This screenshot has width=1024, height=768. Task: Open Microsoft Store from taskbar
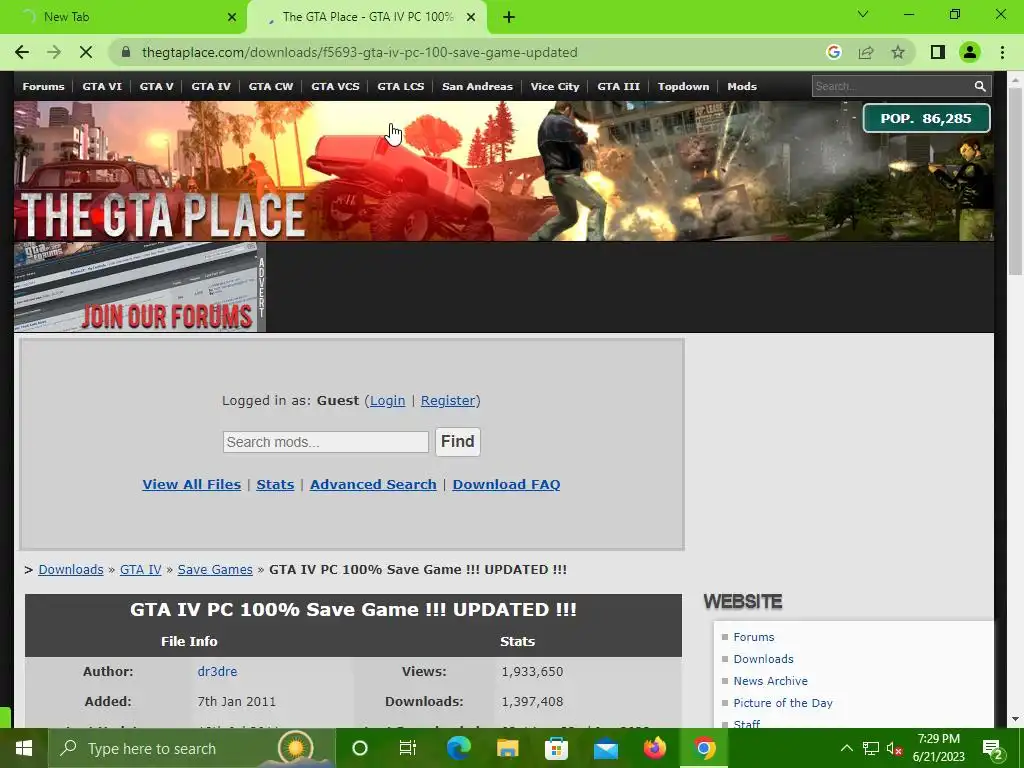pos(556,748)
